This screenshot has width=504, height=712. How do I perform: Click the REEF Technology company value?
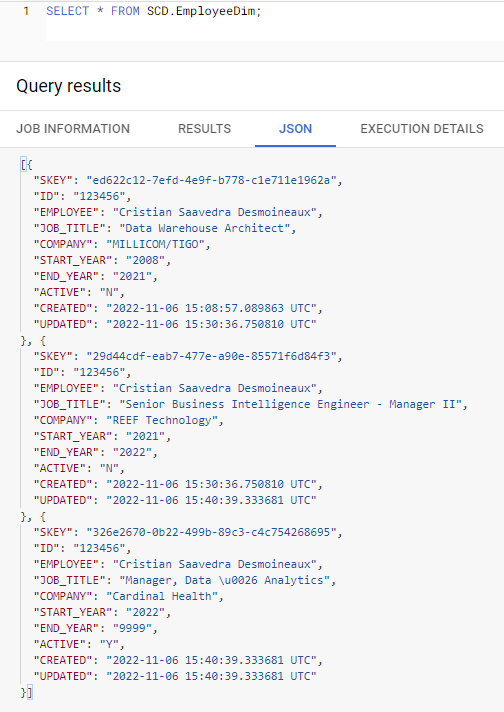[x=162, y=420]
